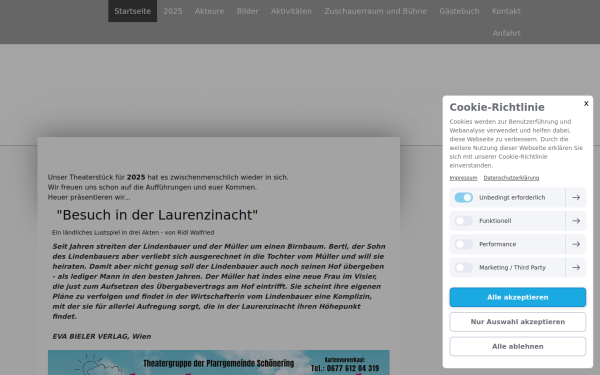This screenshot has height=375, width=600.
Task: Enable the Funktionell cookie switch
Action: (x=463, y=221)
